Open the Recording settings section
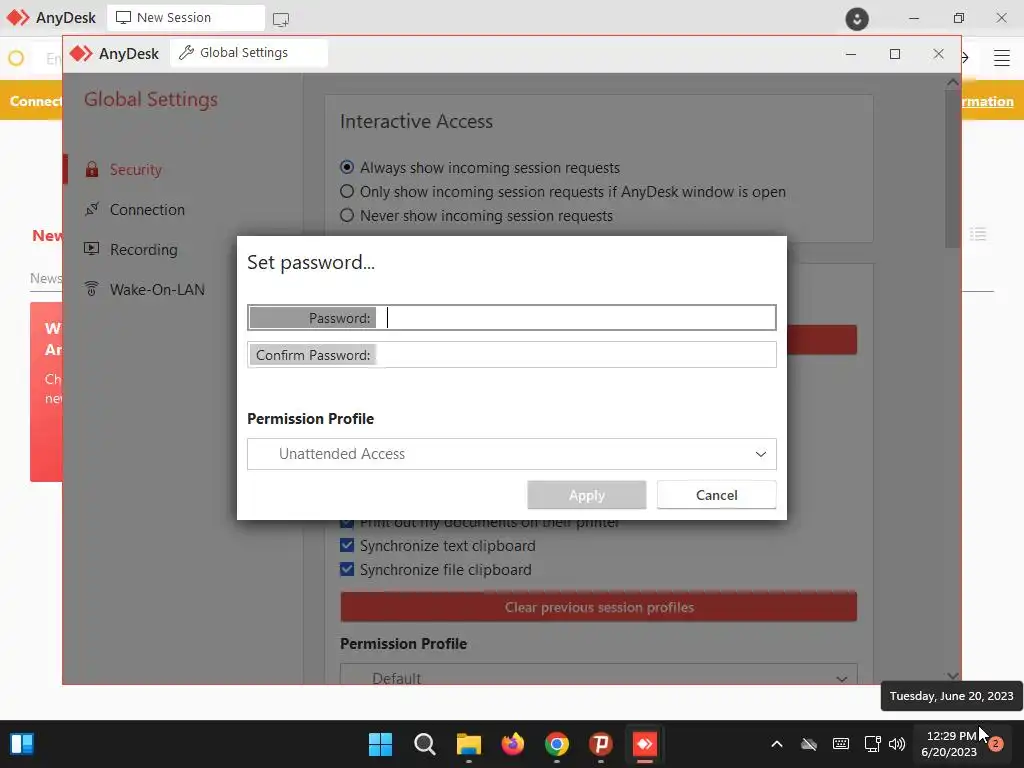The image size is (1024, 768). point(144,249)
